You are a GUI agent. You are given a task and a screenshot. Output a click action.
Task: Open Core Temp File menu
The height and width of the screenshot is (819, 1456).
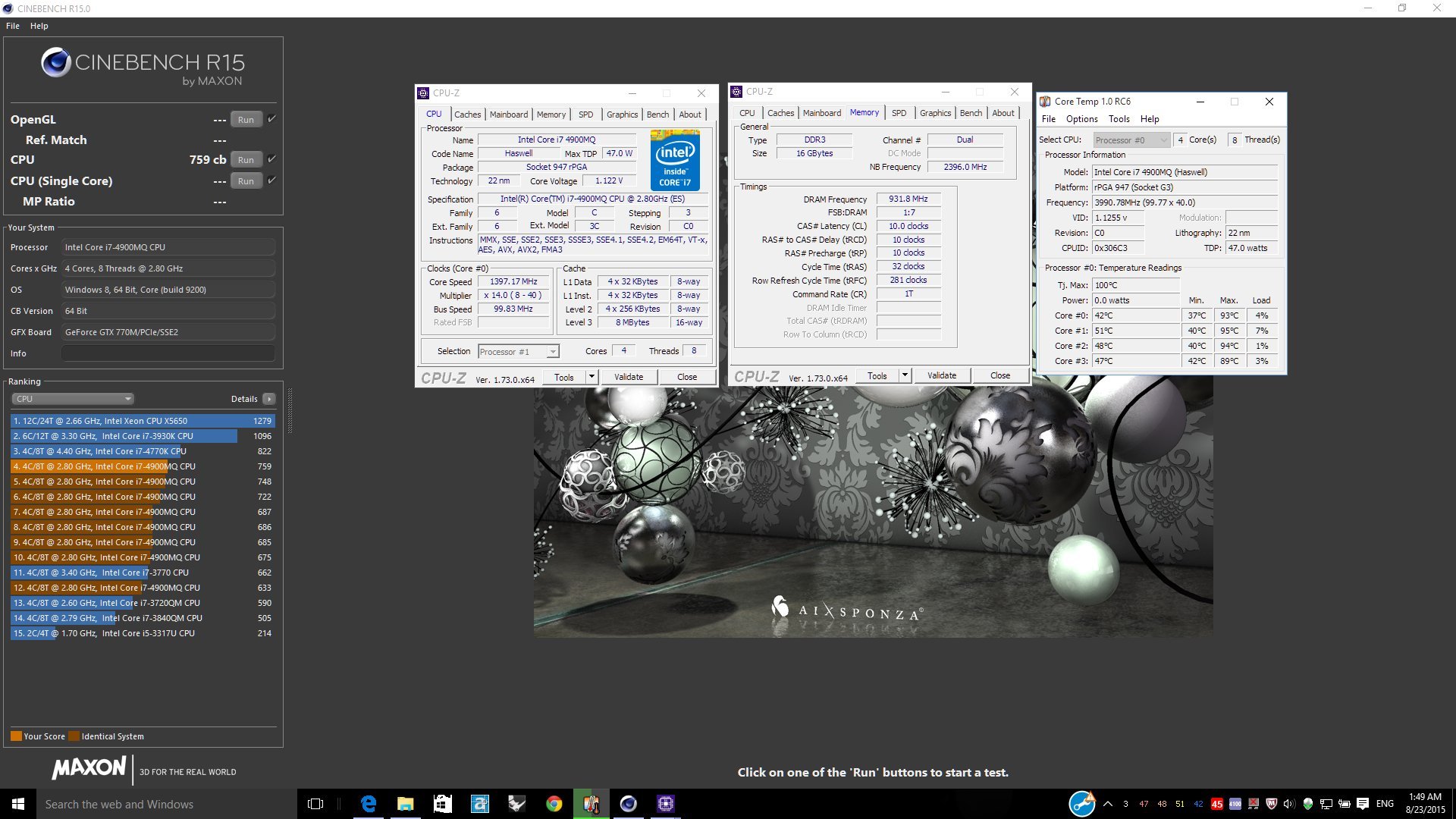click(x=1049, y=119)
